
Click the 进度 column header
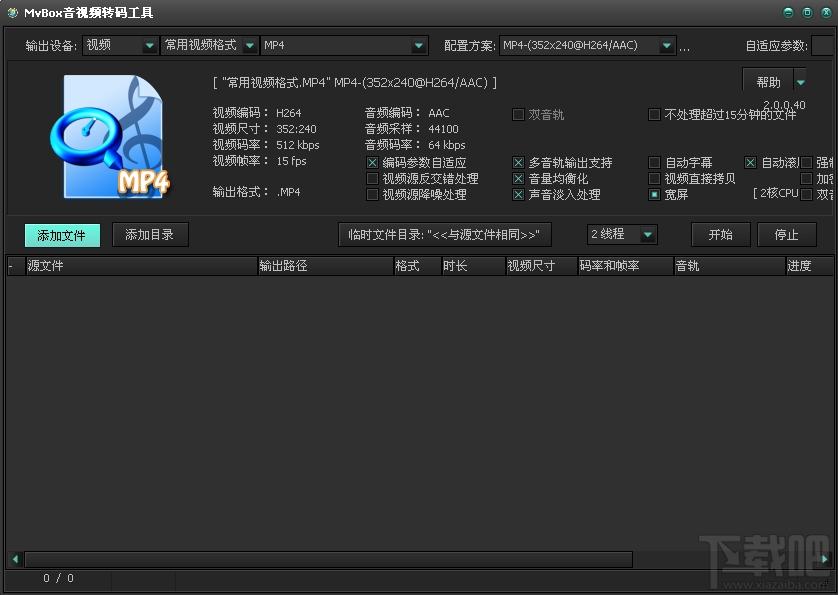[809, 266]
